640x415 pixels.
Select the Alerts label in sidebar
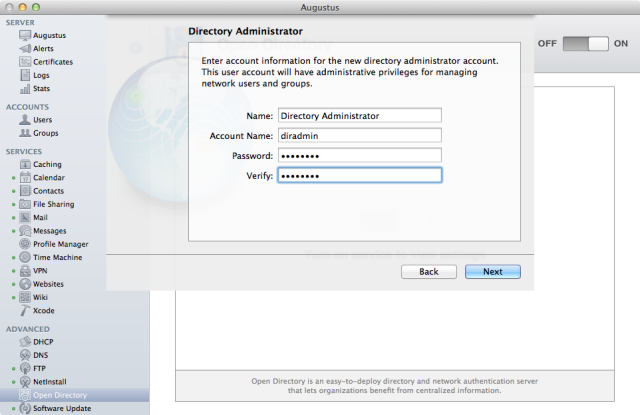point(43,49)
